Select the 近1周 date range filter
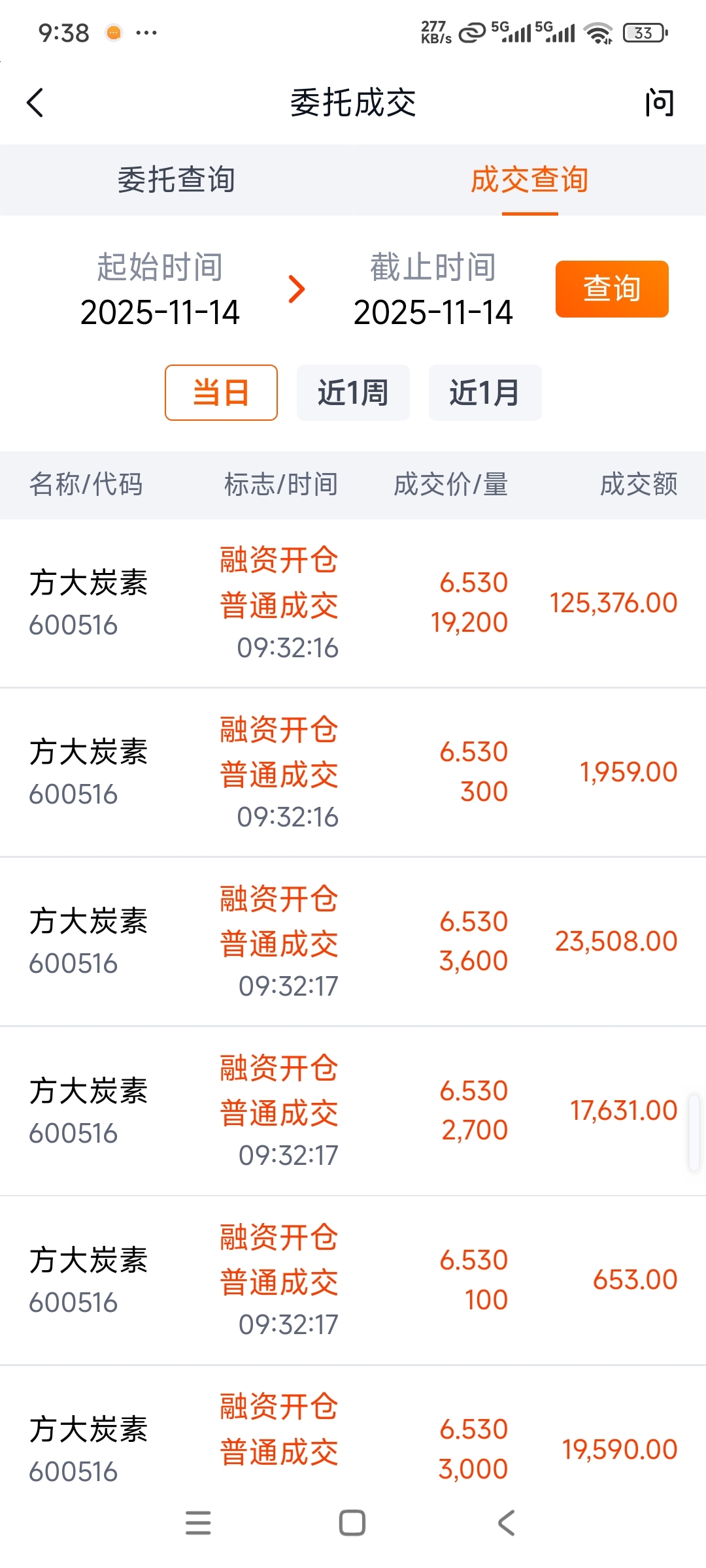Viewport: 706px width, 1568px height. 353,393
